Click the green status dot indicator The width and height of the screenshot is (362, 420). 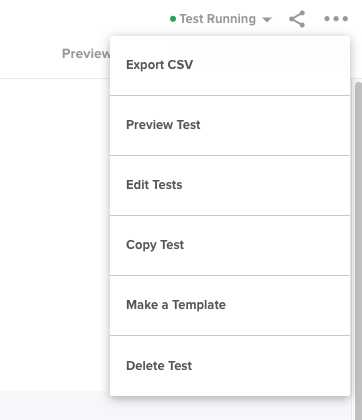point(173,19)
